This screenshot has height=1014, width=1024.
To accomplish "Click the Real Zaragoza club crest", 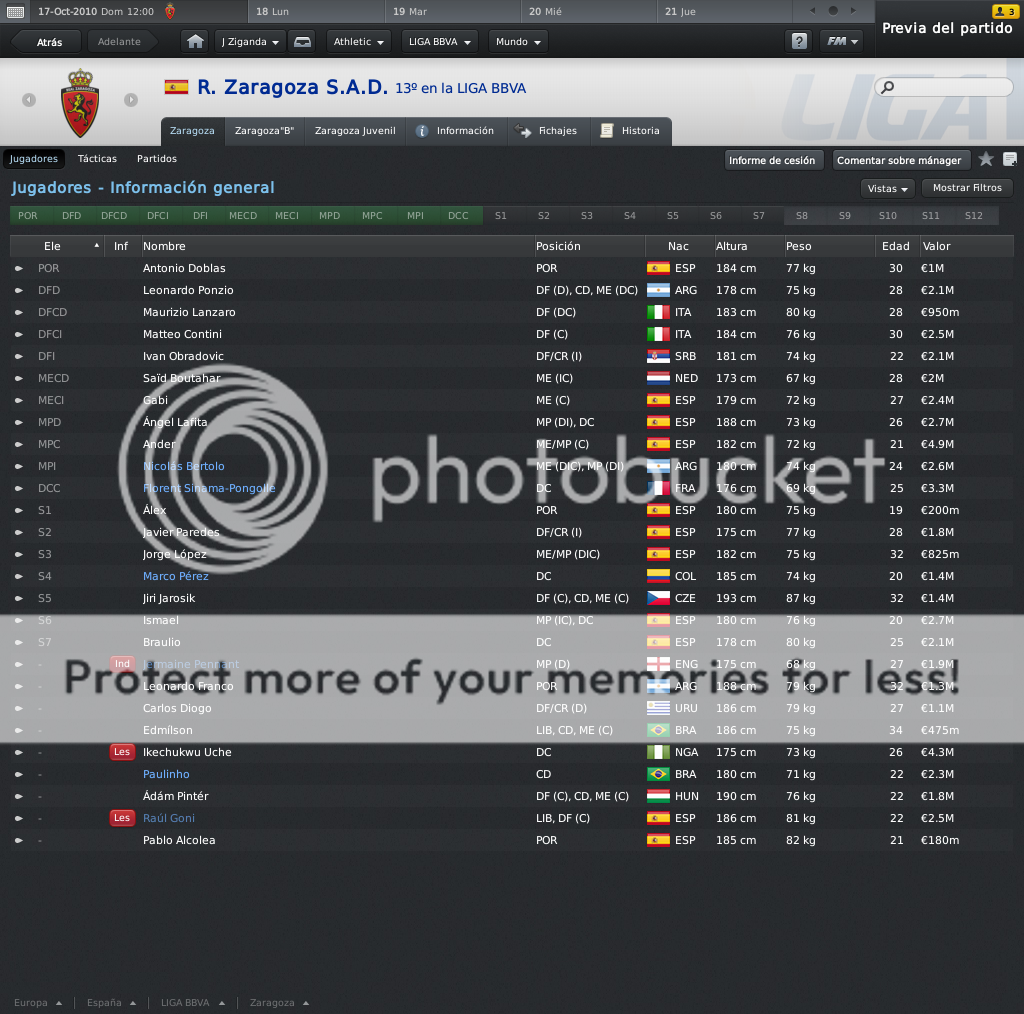I will pyautogui.click(x=80, y=103).
